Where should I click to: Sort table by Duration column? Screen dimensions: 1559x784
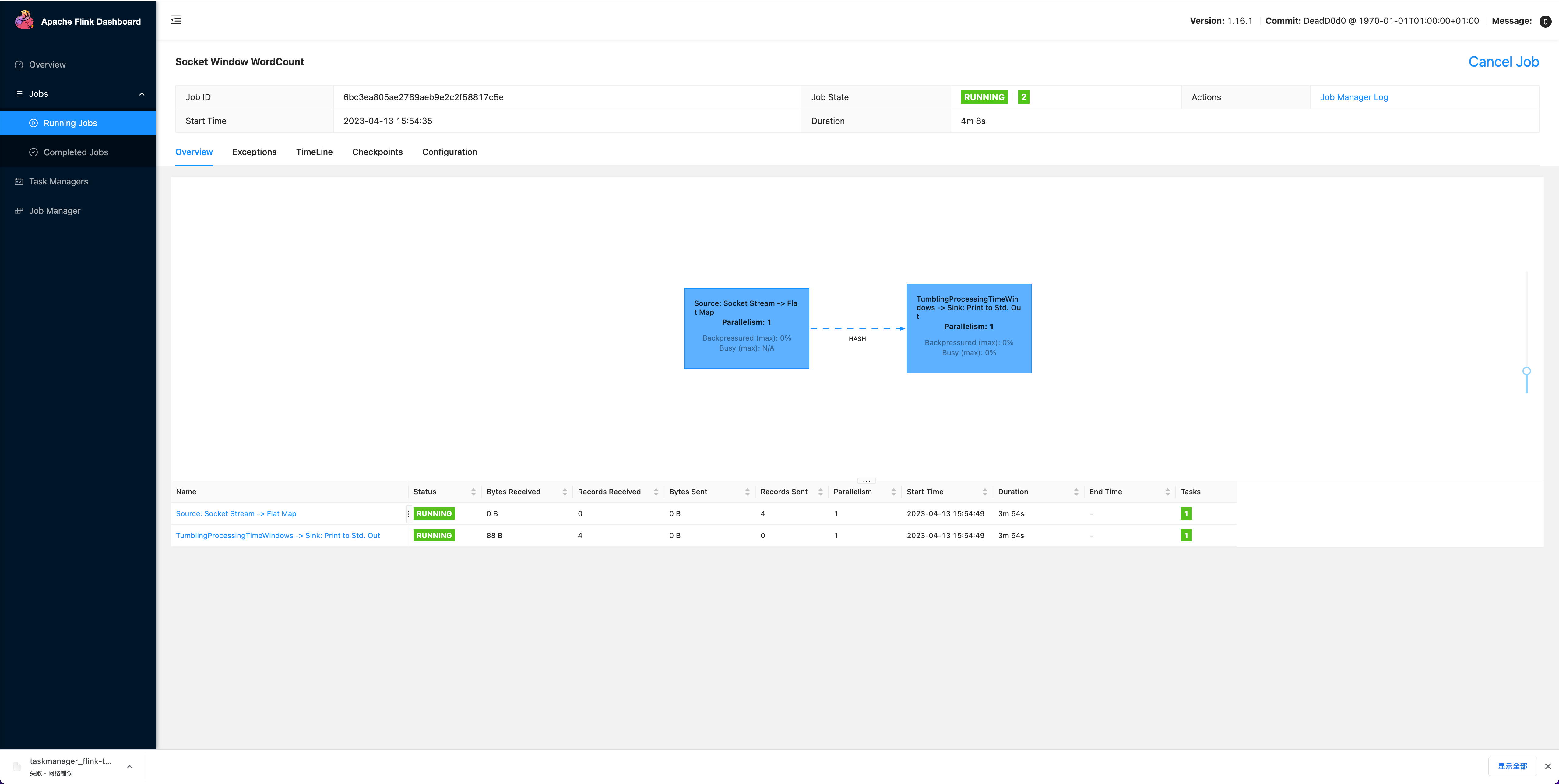[x=1076, y=492]
